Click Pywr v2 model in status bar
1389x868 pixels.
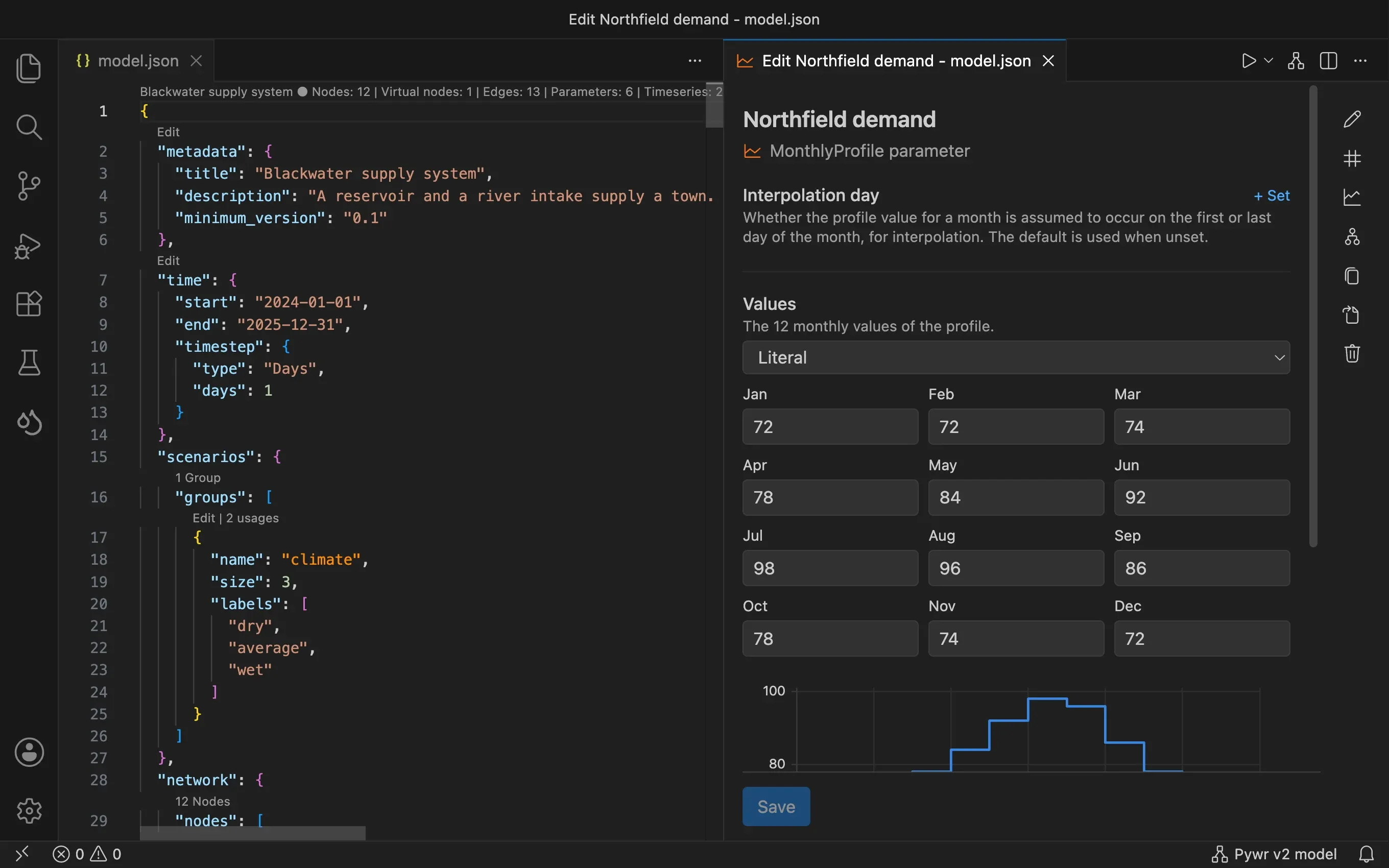(x=1274, y=854)
